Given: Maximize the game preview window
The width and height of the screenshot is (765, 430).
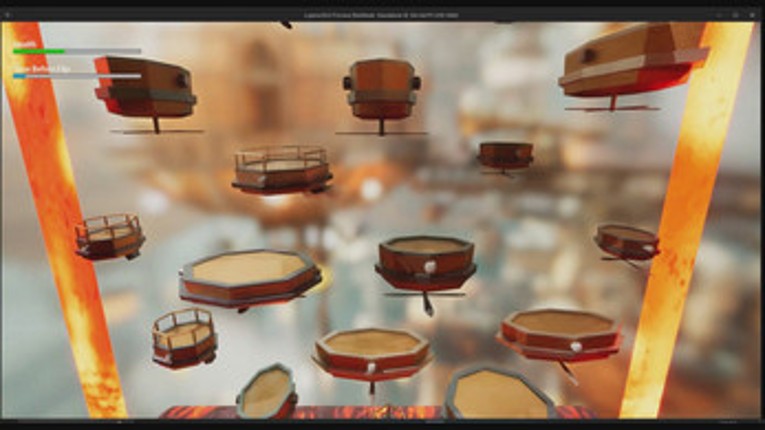Looking at the screenshot, I should click(736, 15).
